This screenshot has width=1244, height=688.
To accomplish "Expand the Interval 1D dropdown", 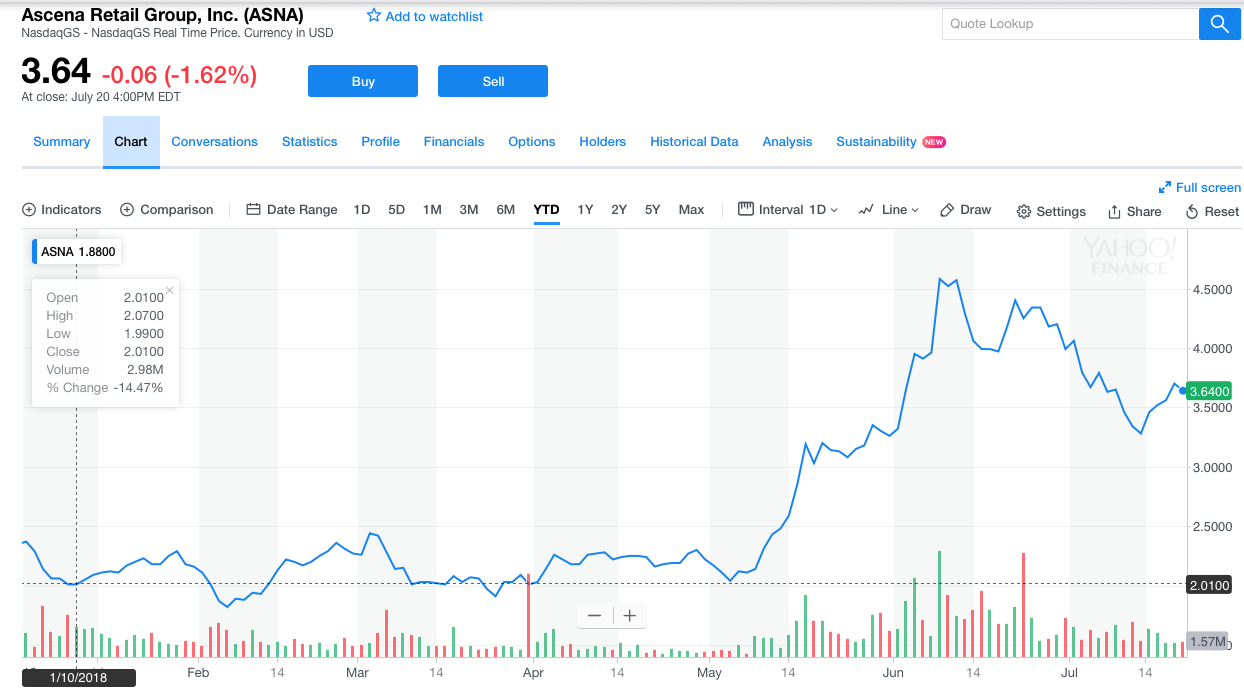I will coord(788,210).
